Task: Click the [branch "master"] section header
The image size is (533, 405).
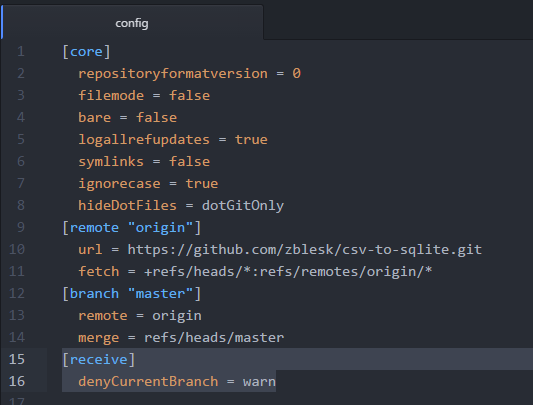Action: (x=132, y=293)
